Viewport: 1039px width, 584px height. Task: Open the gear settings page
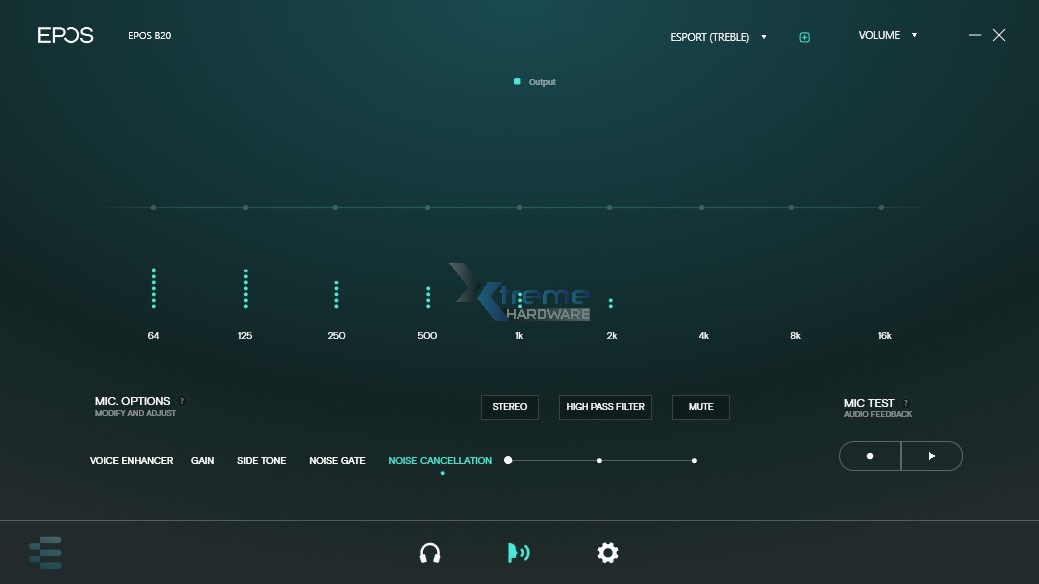[607, 553]
